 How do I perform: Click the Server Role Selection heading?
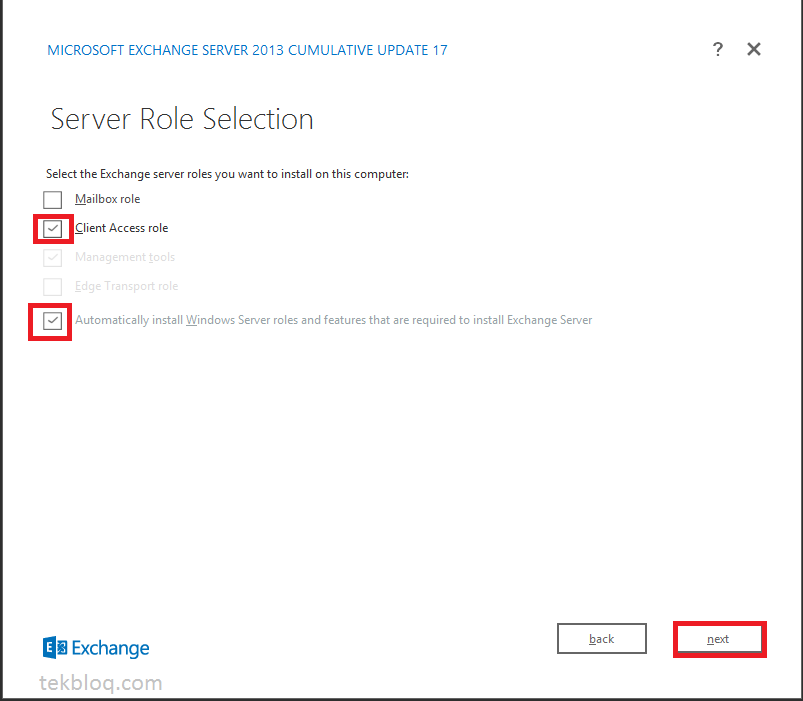click(x=182, y=119)
